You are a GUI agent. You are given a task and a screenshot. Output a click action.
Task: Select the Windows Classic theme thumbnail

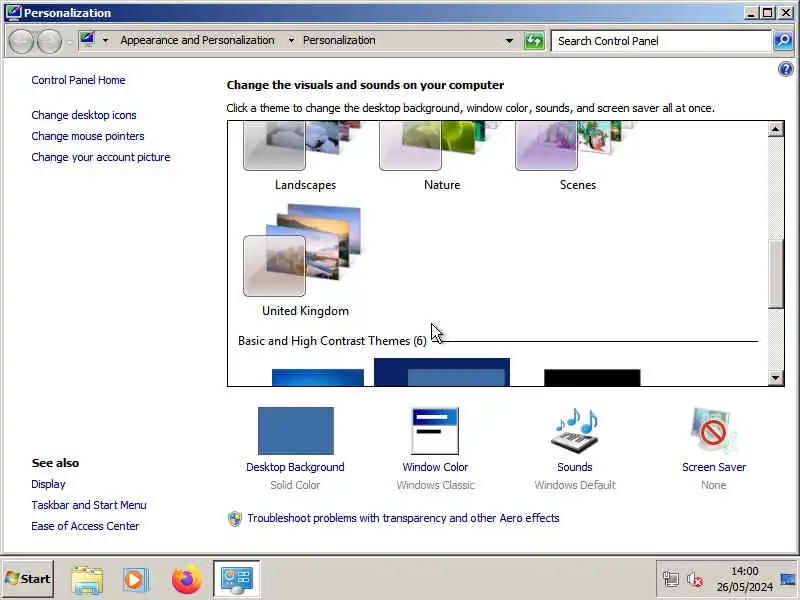(442, 372)
